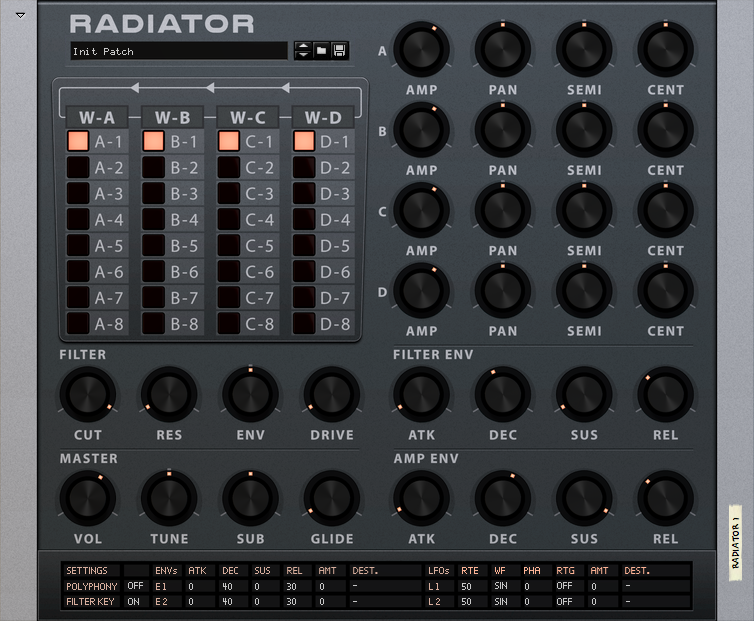This screenshot has height=621, width=754.
Task: Click oscillator D AMP knob
Action: (422, 291)
